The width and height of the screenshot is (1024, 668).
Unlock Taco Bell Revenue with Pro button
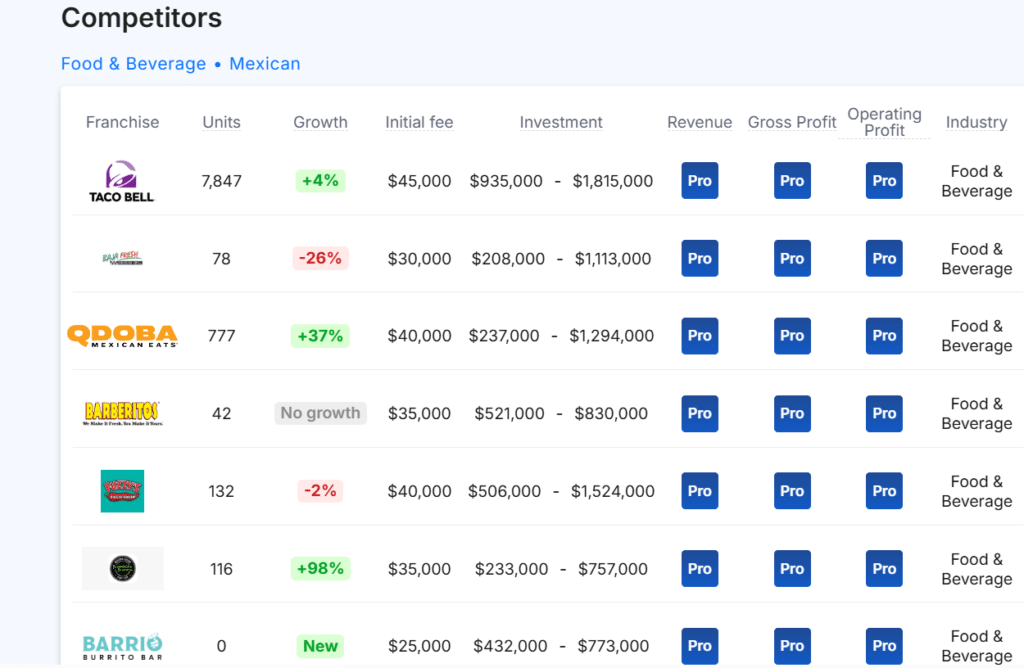click(699, 181)
